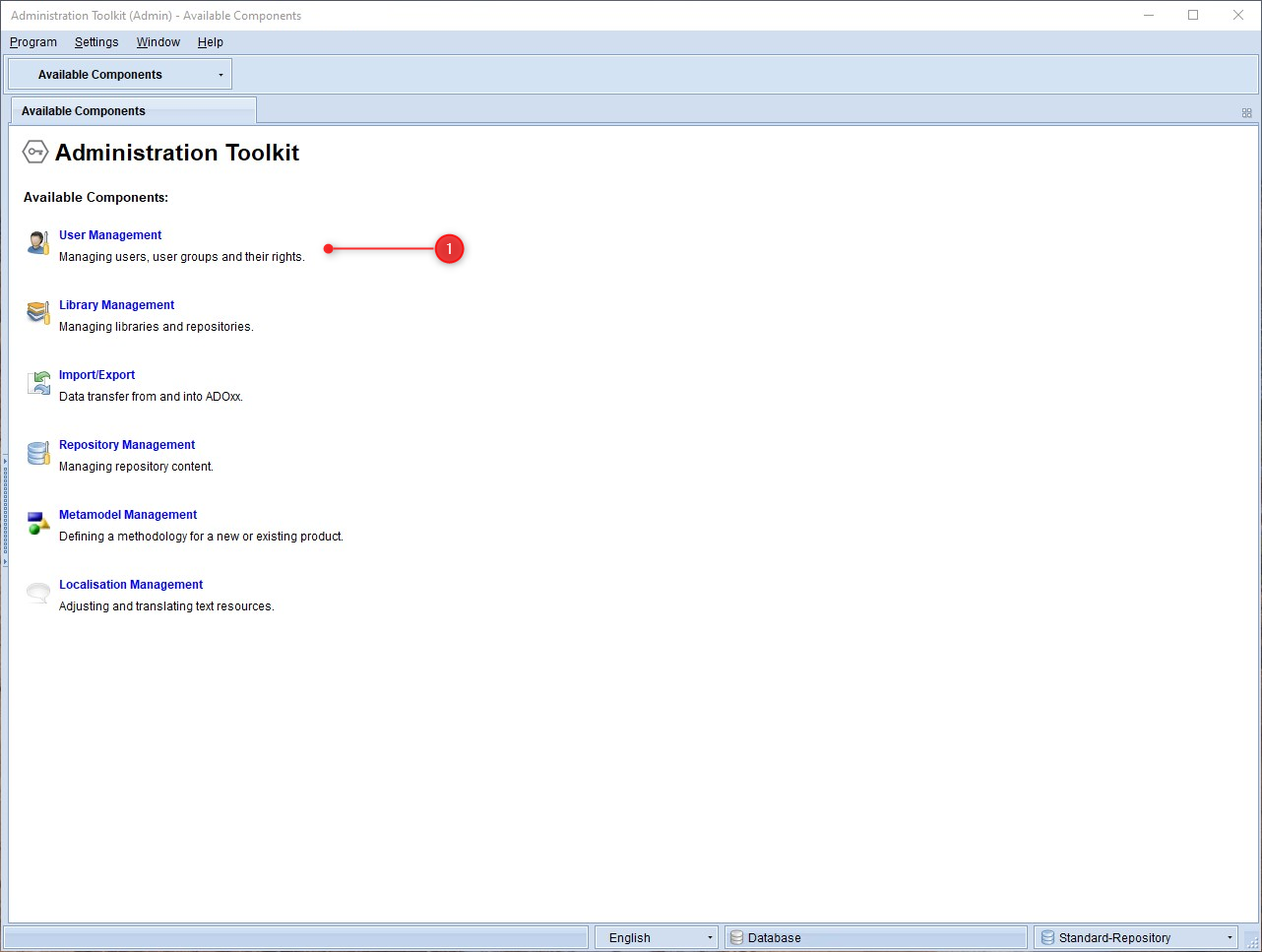
Task: Close the Administration Toolkit window
Action: (x=1238, y=15)
